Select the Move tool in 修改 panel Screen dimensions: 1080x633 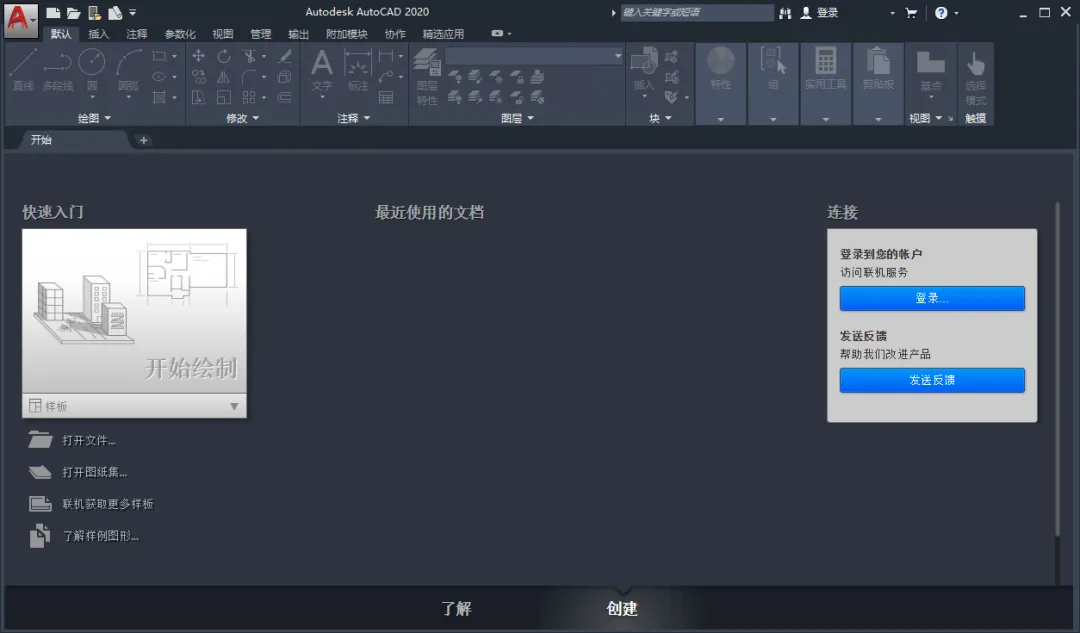coord(198,56)
